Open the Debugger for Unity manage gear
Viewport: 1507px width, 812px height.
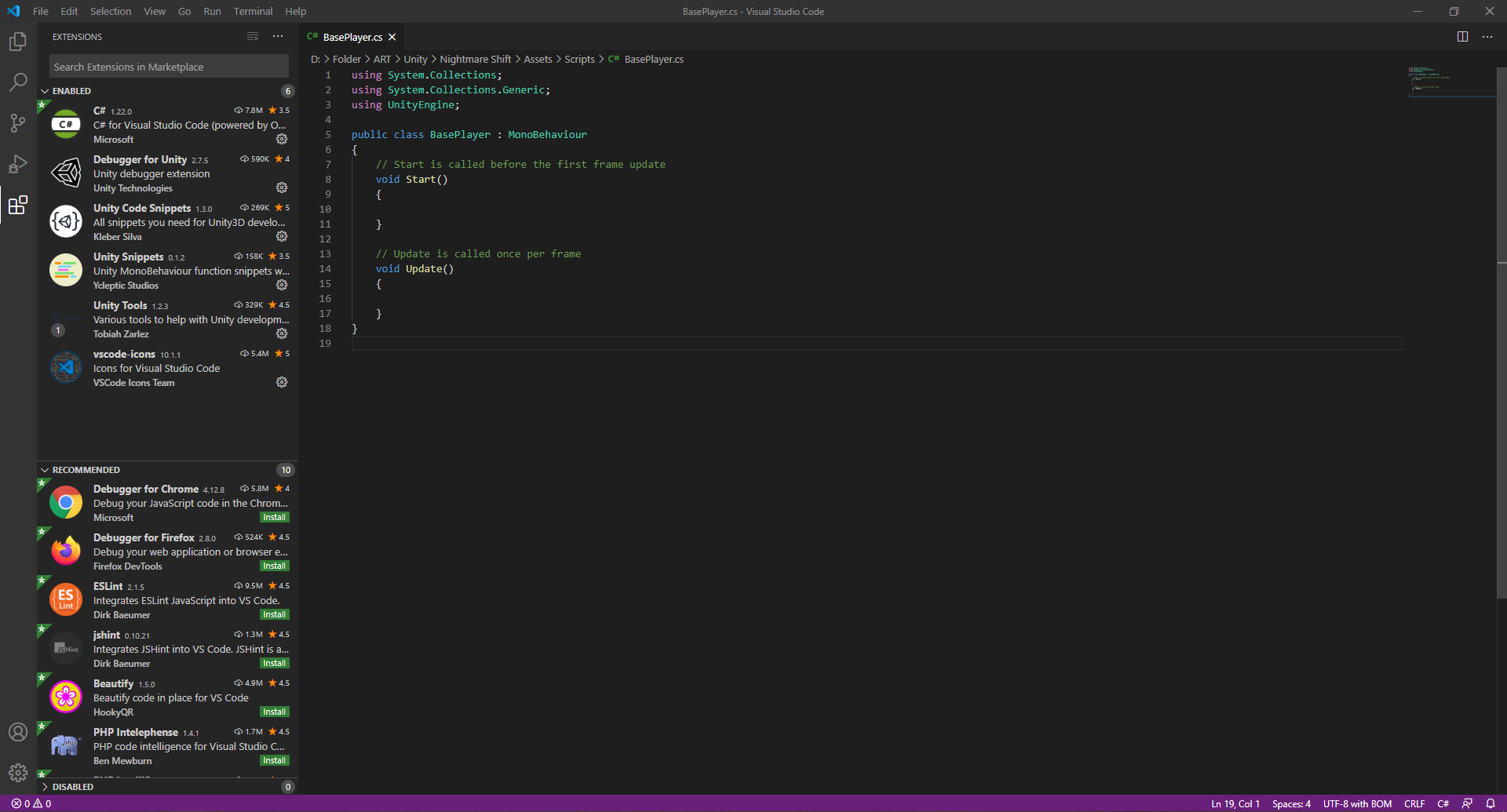click(282, 188)
